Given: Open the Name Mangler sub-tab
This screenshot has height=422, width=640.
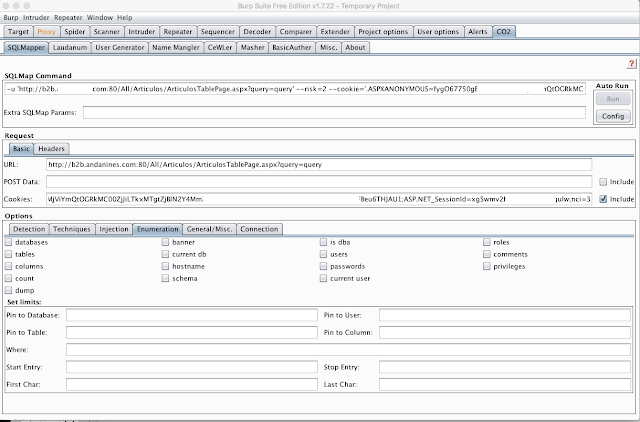Looking at the screenshot, I should click(176, 47).
